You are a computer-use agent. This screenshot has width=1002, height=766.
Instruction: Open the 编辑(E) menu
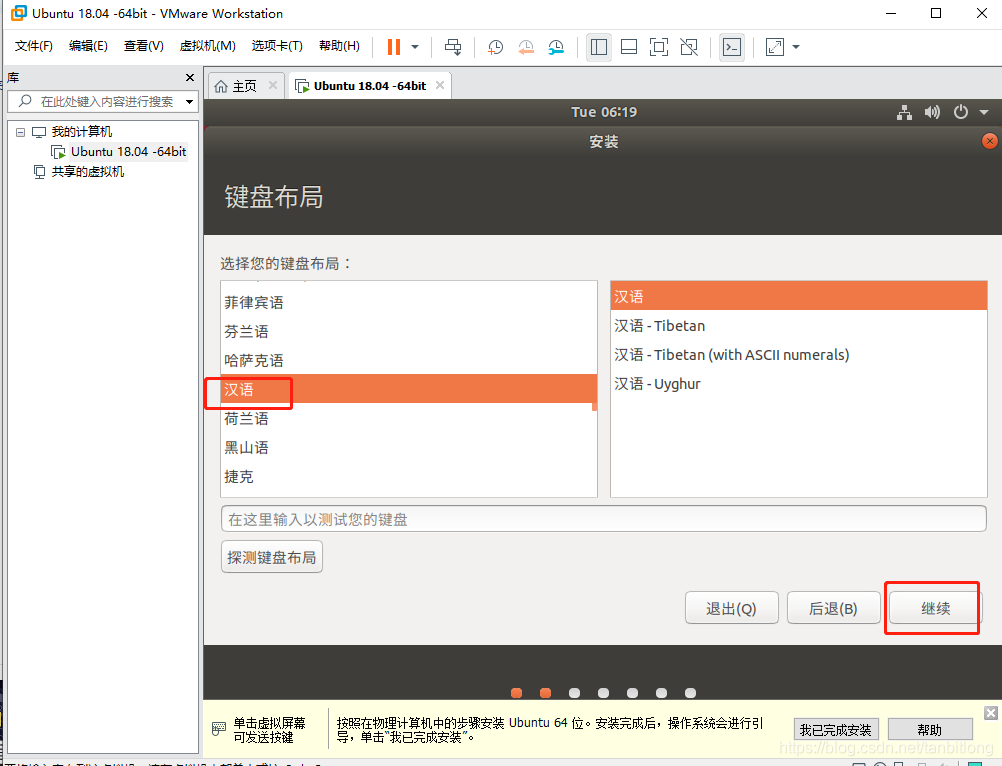tap(88, 46)
